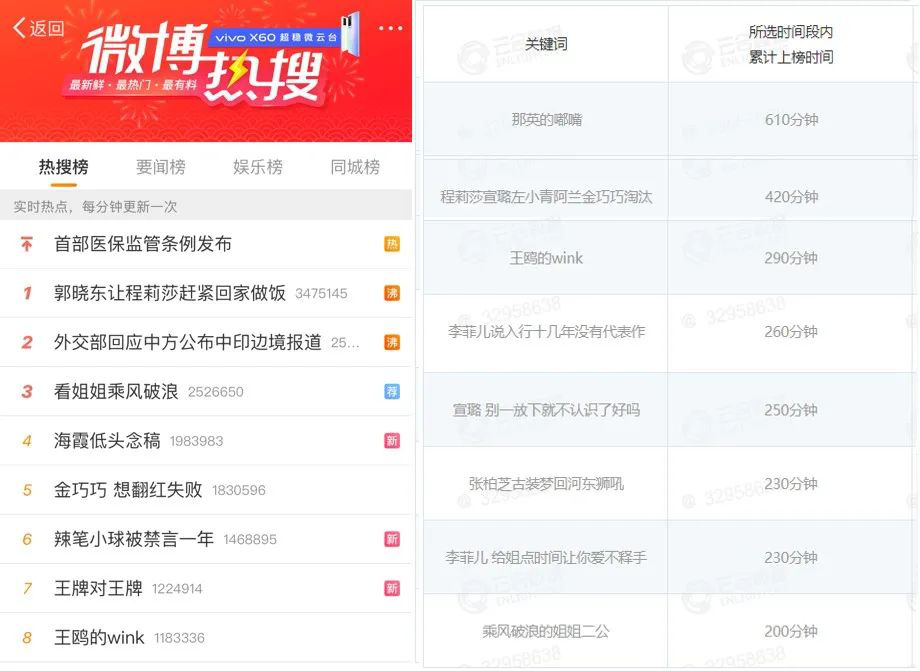Viewport: 920px width, 671px height.
Task: Tap 热 badge on 首部医保监管条例发布
Action: pos(392,244)
